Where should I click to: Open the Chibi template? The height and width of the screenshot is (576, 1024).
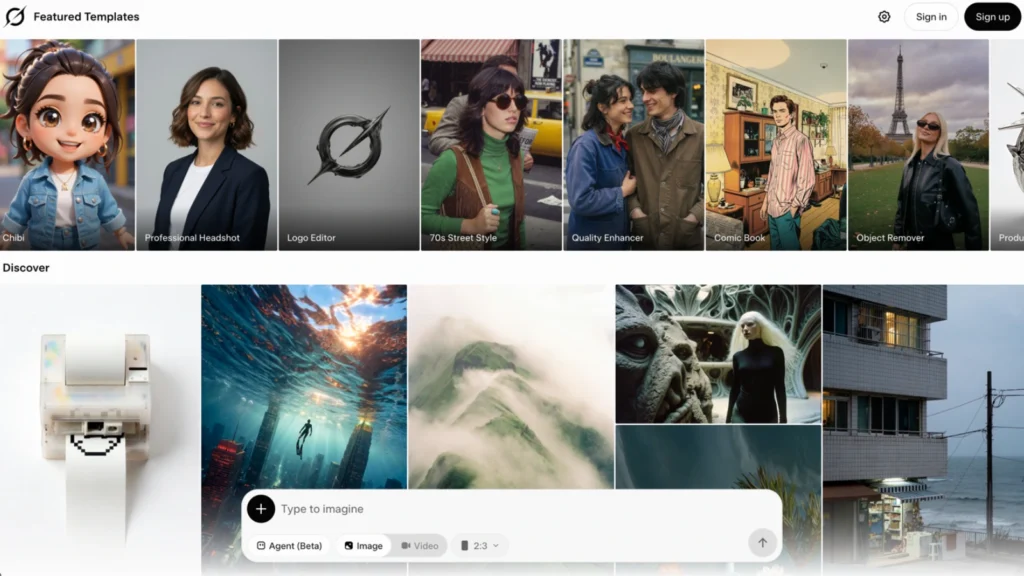67,145
